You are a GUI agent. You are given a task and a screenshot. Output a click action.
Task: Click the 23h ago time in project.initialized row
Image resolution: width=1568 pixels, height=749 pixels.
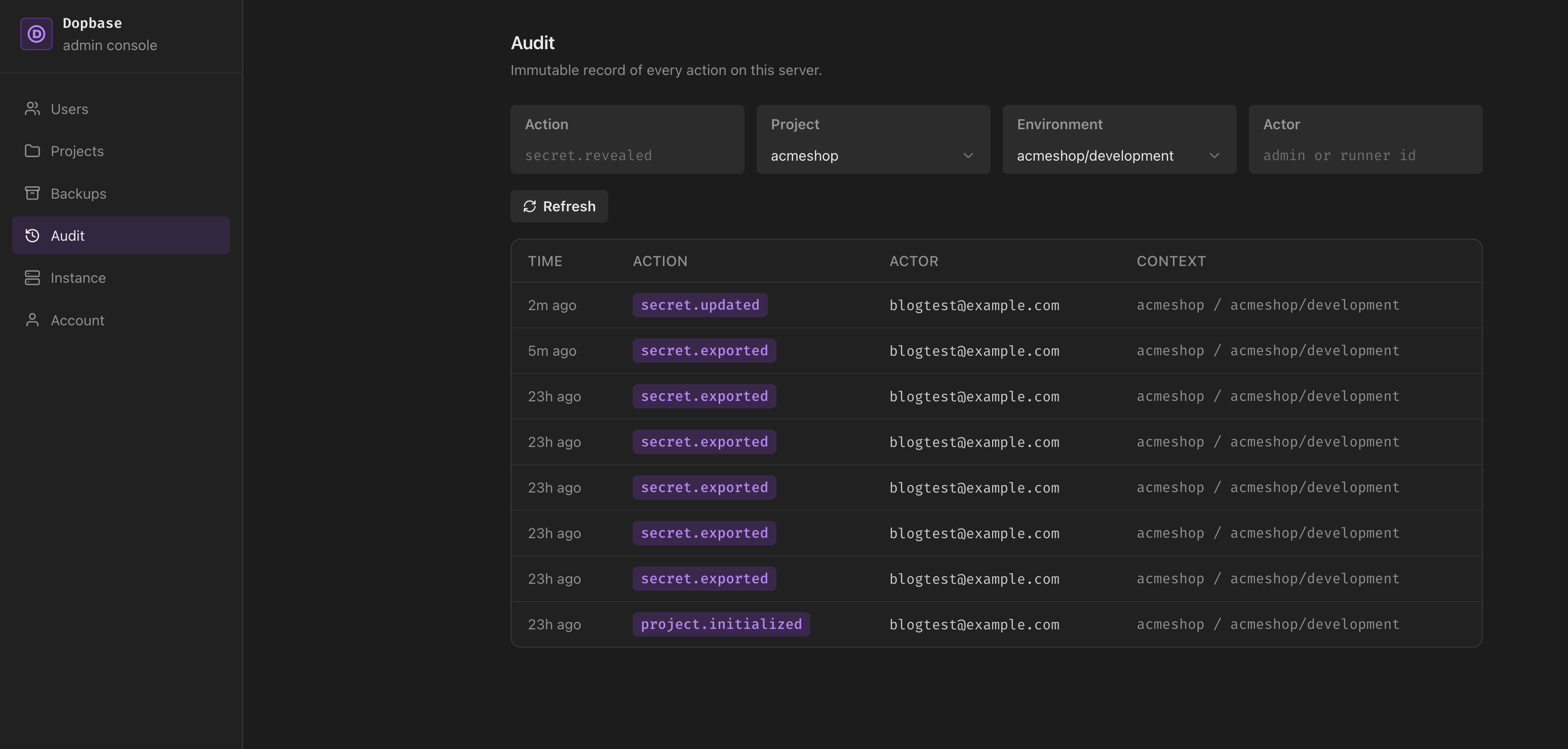[555, 624]
